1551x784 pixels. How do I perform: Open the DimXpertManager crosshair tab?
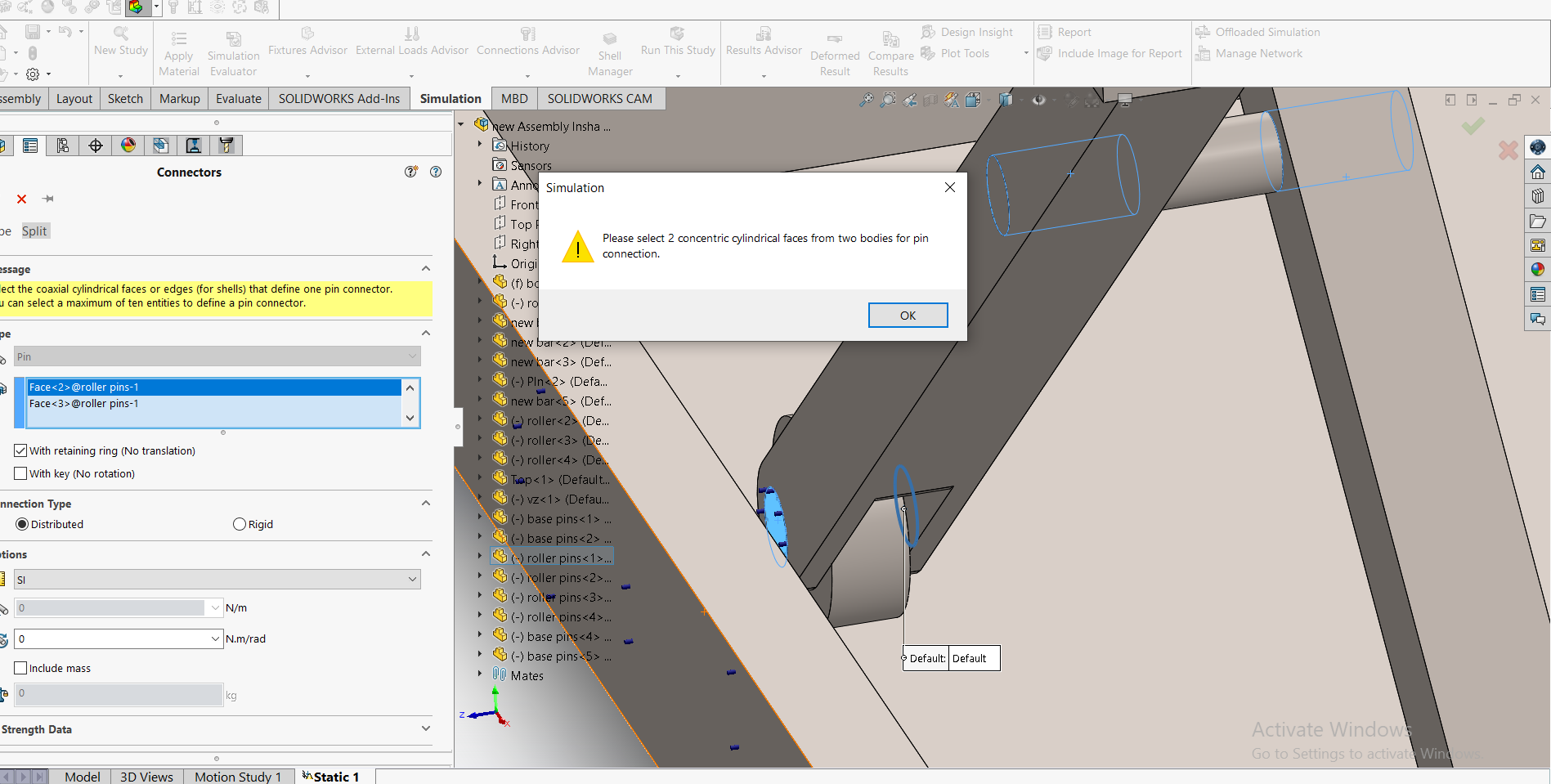(x=96, y=146)
